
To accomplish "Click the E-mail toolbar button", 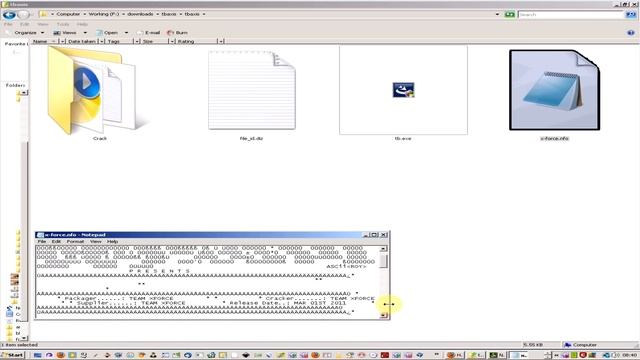I will point(149,32).
